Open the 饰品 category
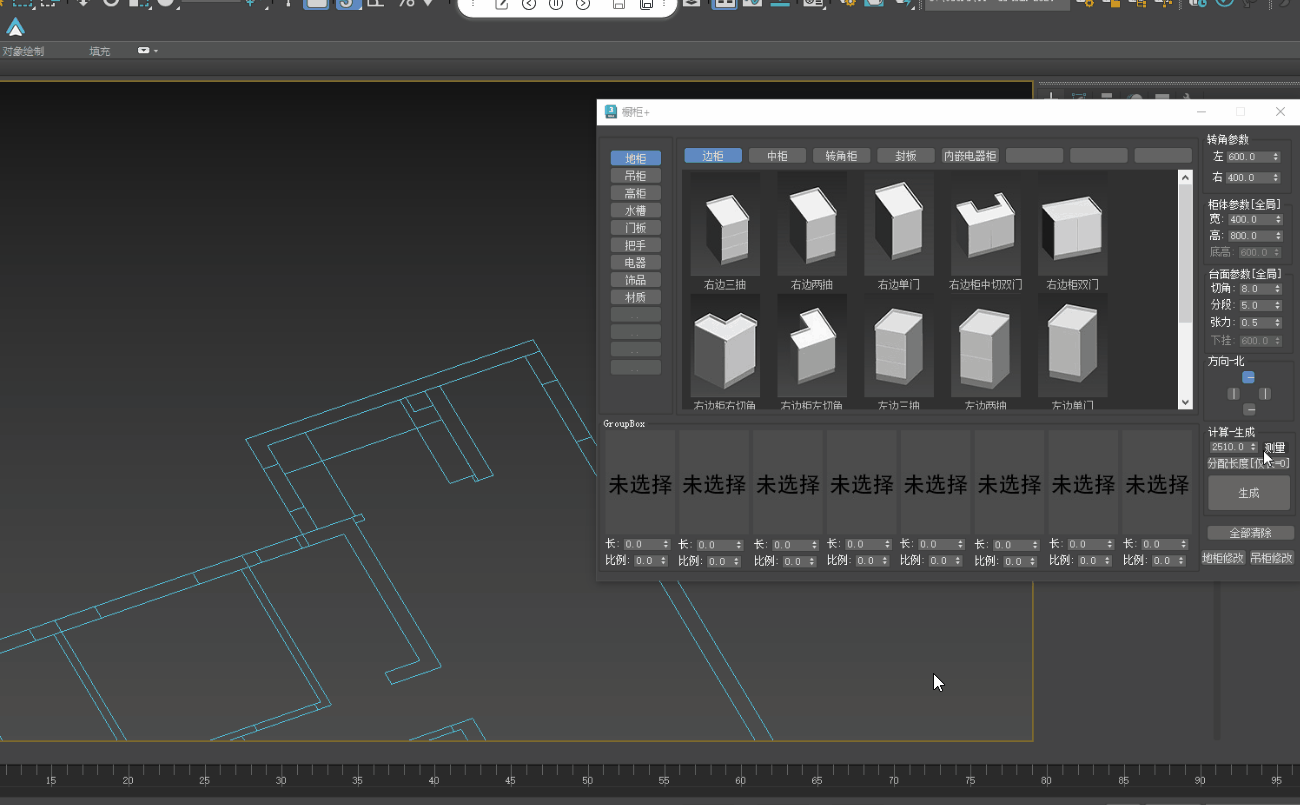This screenshot has height=805, width=1300. 635,280
